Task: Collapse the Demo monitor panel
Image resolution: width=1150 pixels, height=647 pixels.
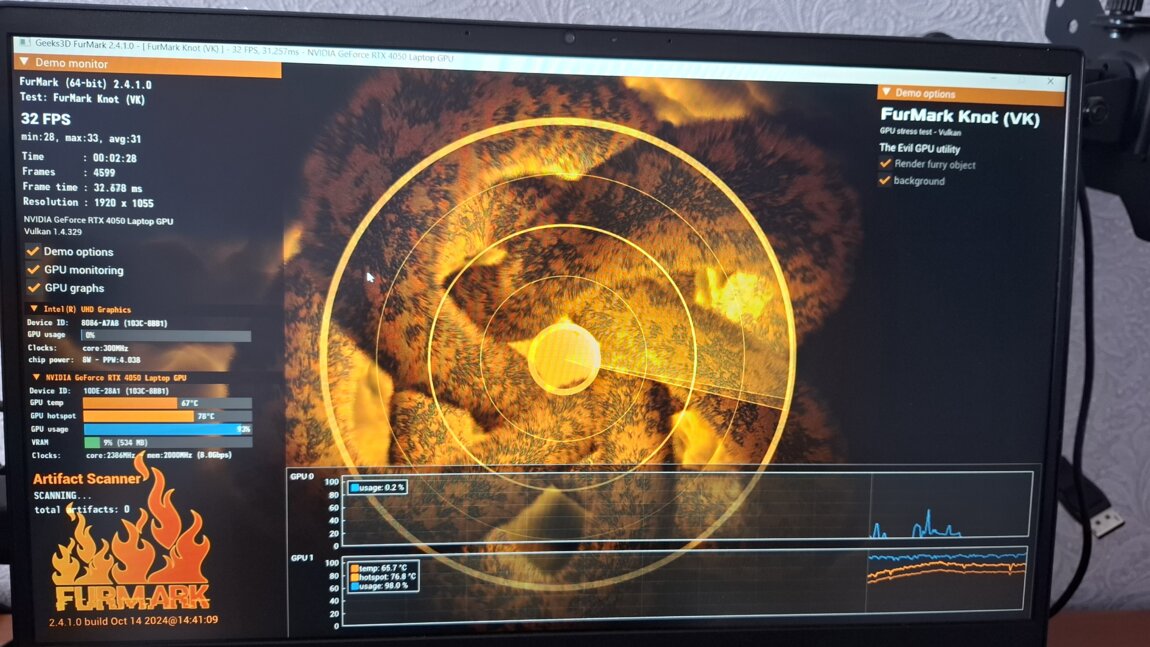Action: click(25, 63)
